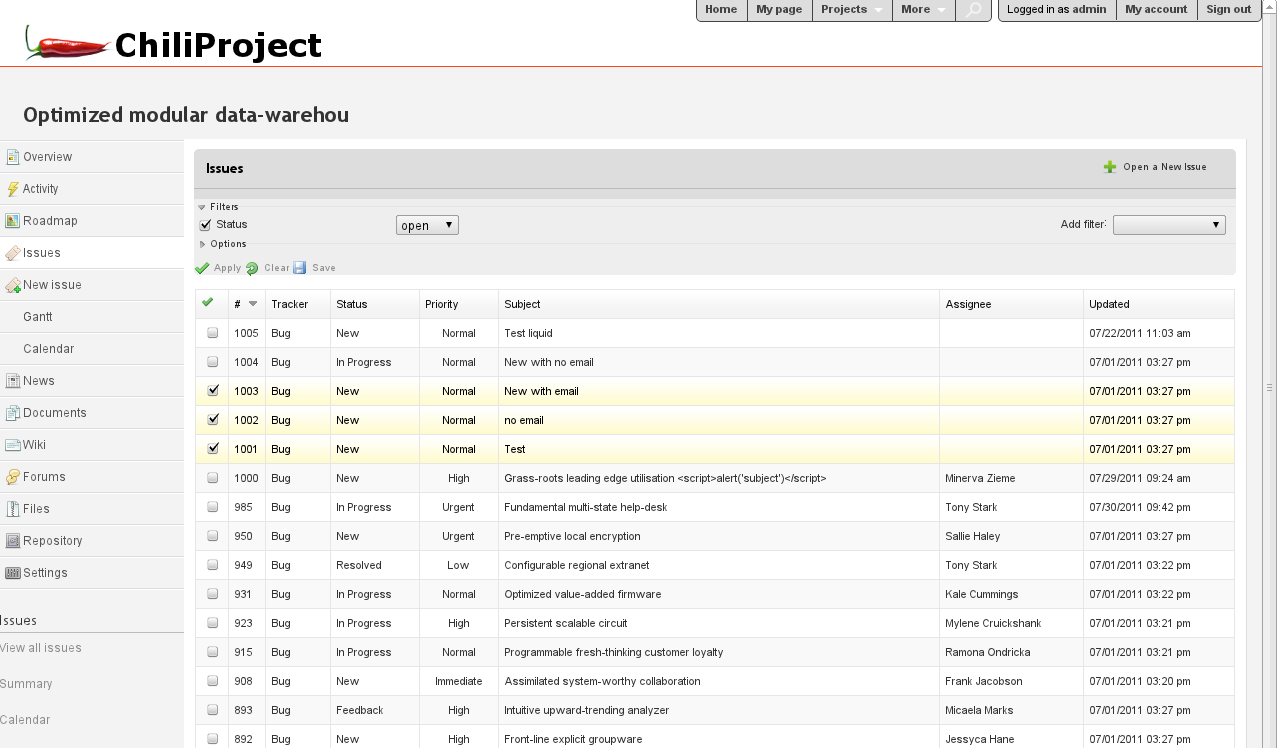Click the Forums sidebar icon
Image resolution: width=1277 pixels, height=748 pixels.
[13, 477]
